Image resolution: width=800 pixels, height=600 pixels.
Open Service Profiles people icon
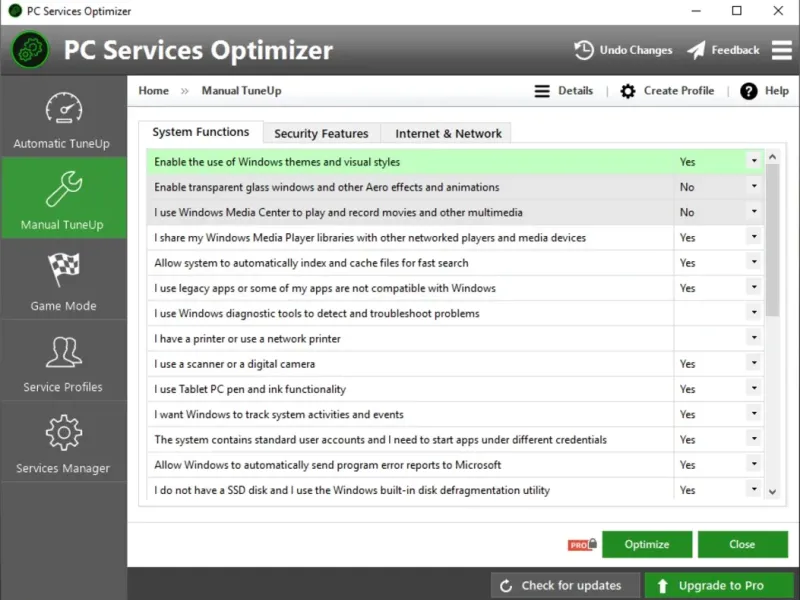(63, 352)
